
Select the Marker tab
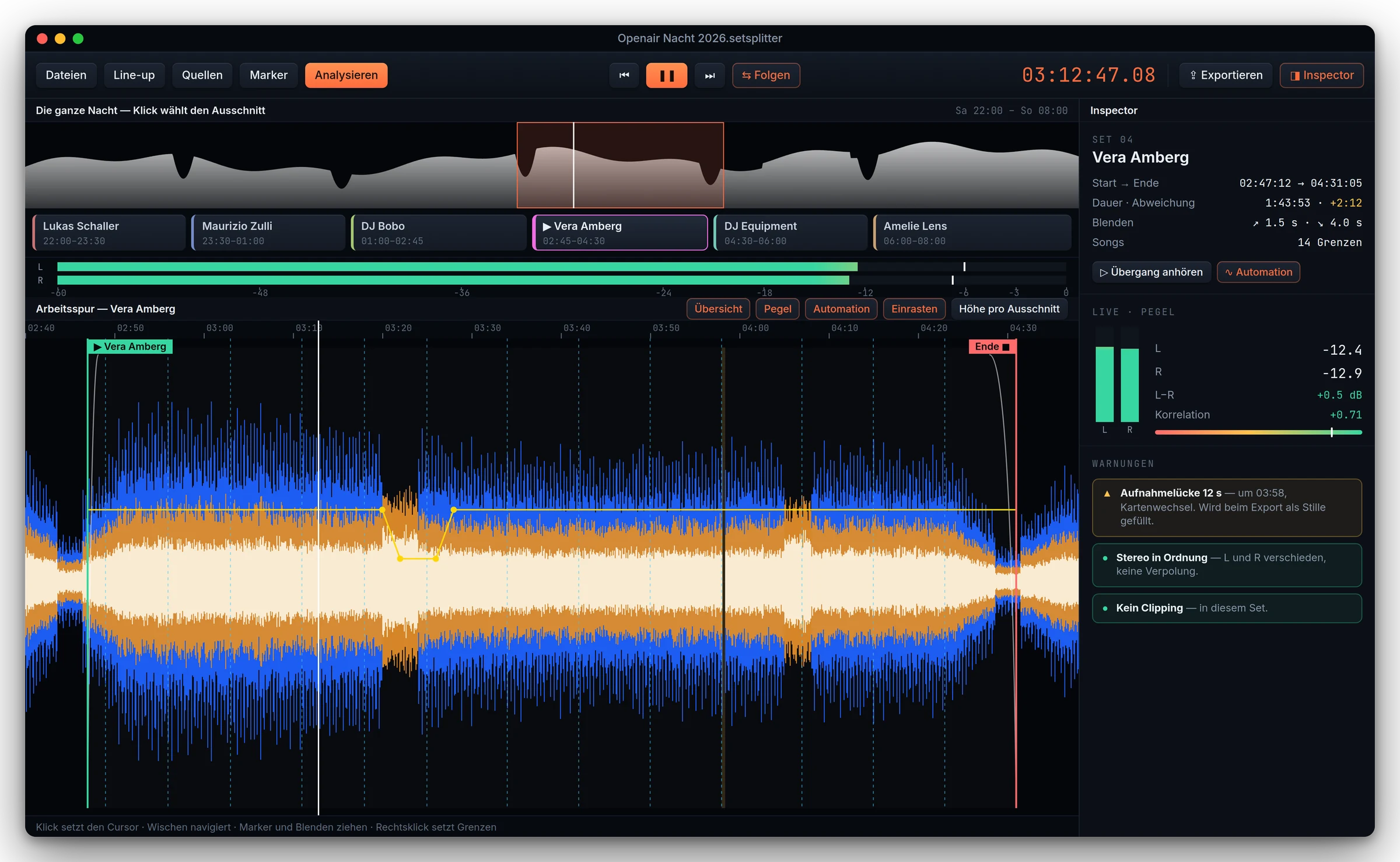click(268, 75)
